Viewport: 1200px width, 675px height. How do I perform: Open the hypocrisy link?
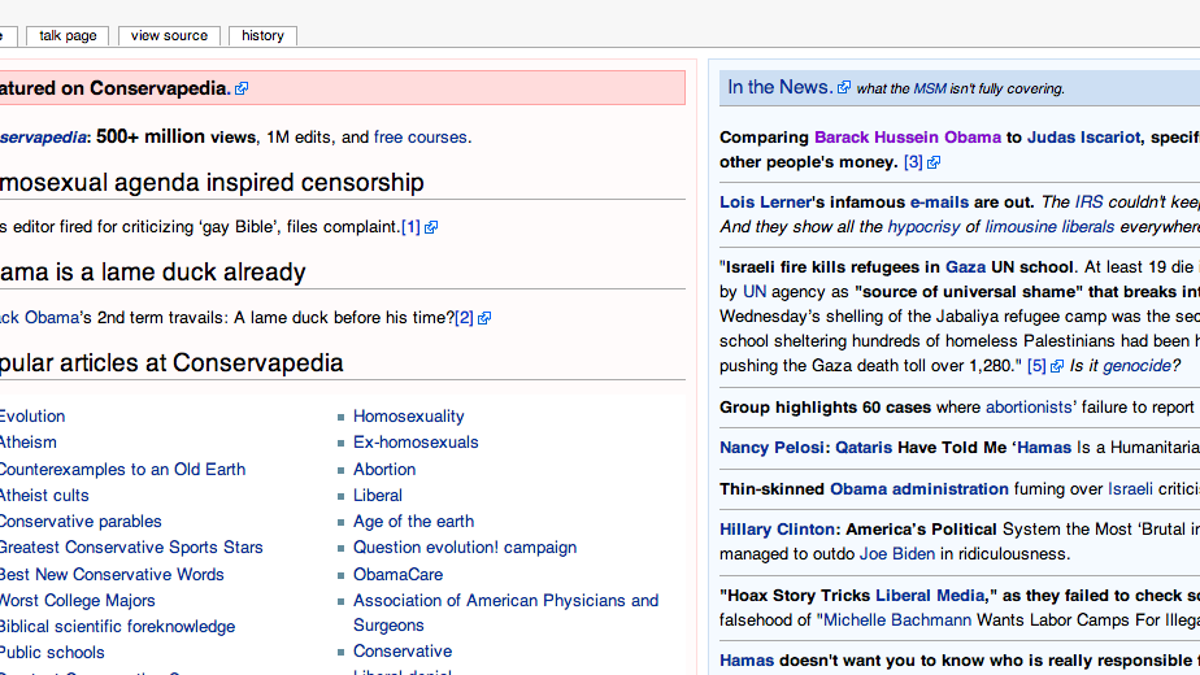(x=924, y=227)
